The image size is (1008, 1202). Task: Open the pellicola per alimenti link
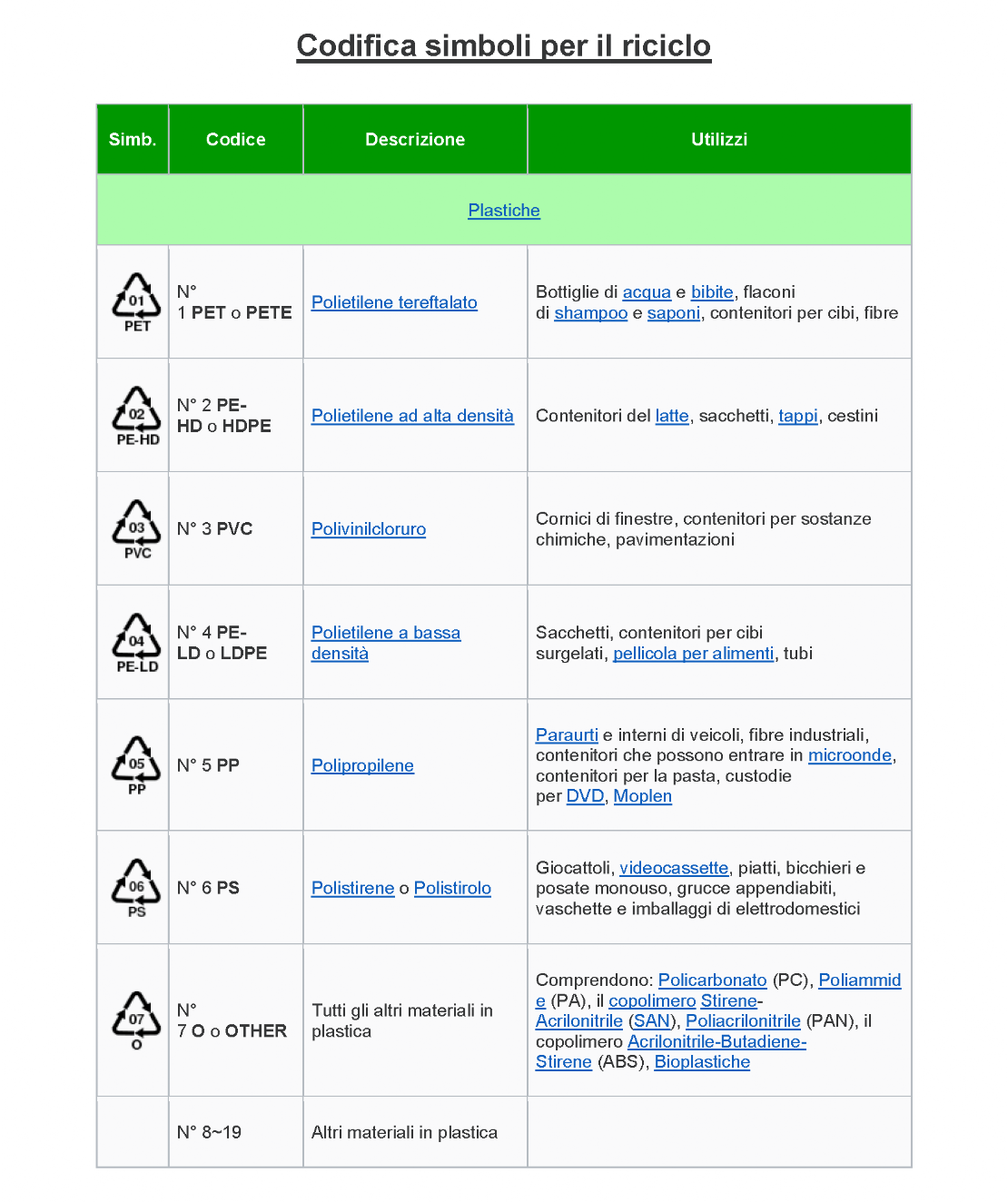693,654
